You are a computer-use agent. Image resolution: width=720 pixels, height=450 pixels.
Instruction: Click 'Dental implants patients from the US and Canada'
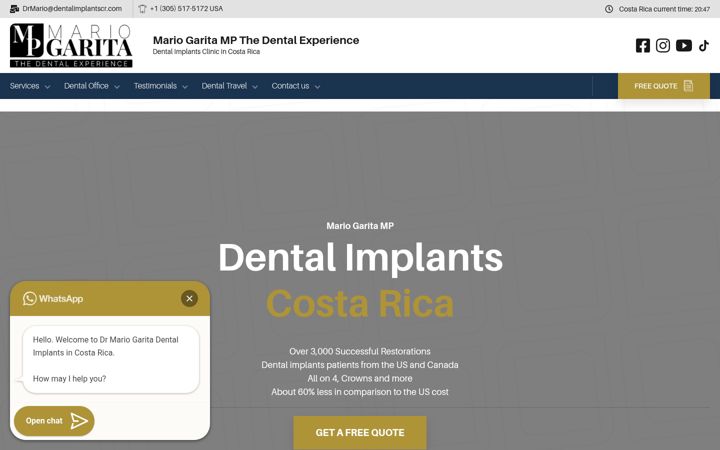360,365
